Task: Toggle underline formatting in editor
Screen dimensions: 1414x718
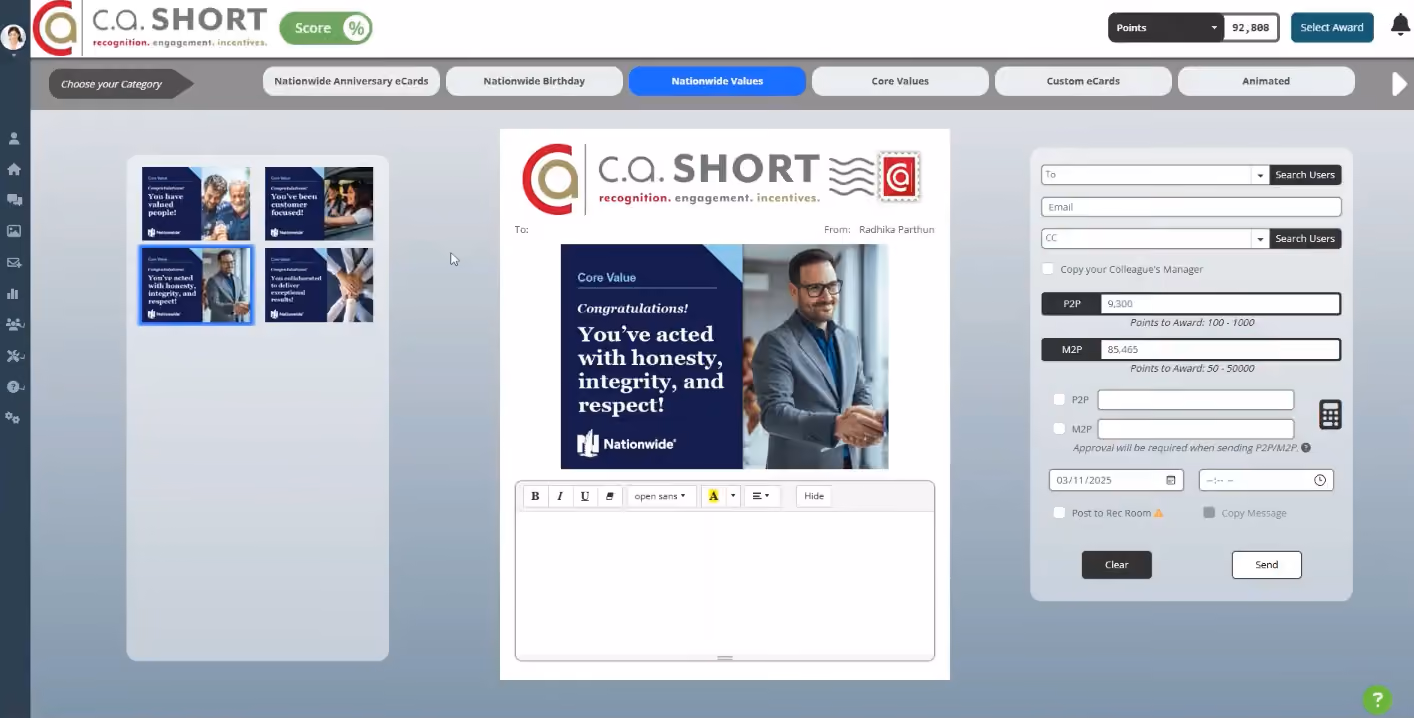Action: (x=585, y=496)
